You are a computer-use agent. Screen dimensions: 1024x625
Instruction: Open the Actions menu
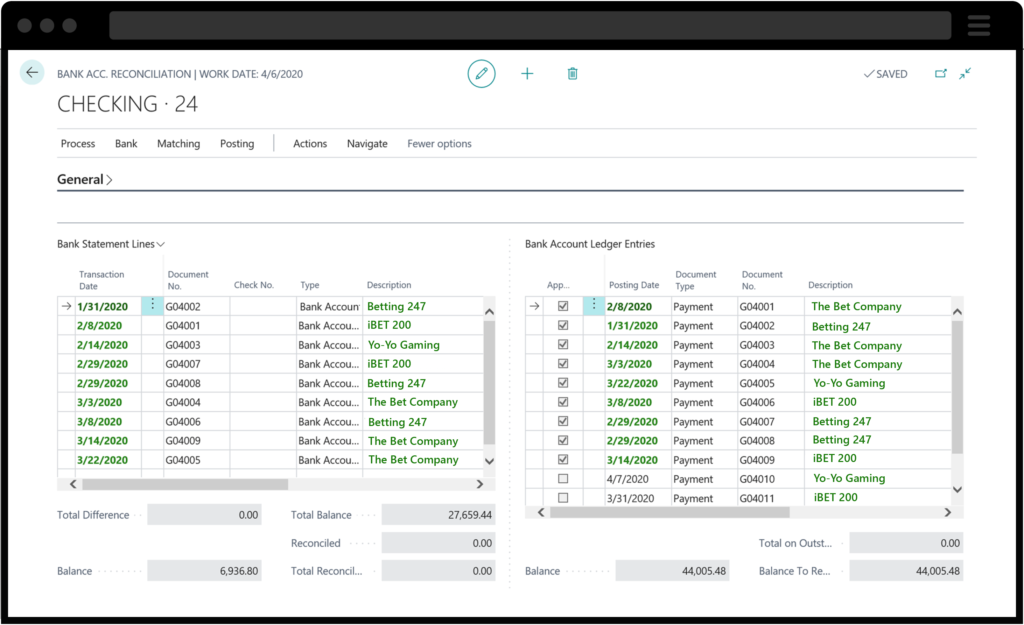[310, 144]
